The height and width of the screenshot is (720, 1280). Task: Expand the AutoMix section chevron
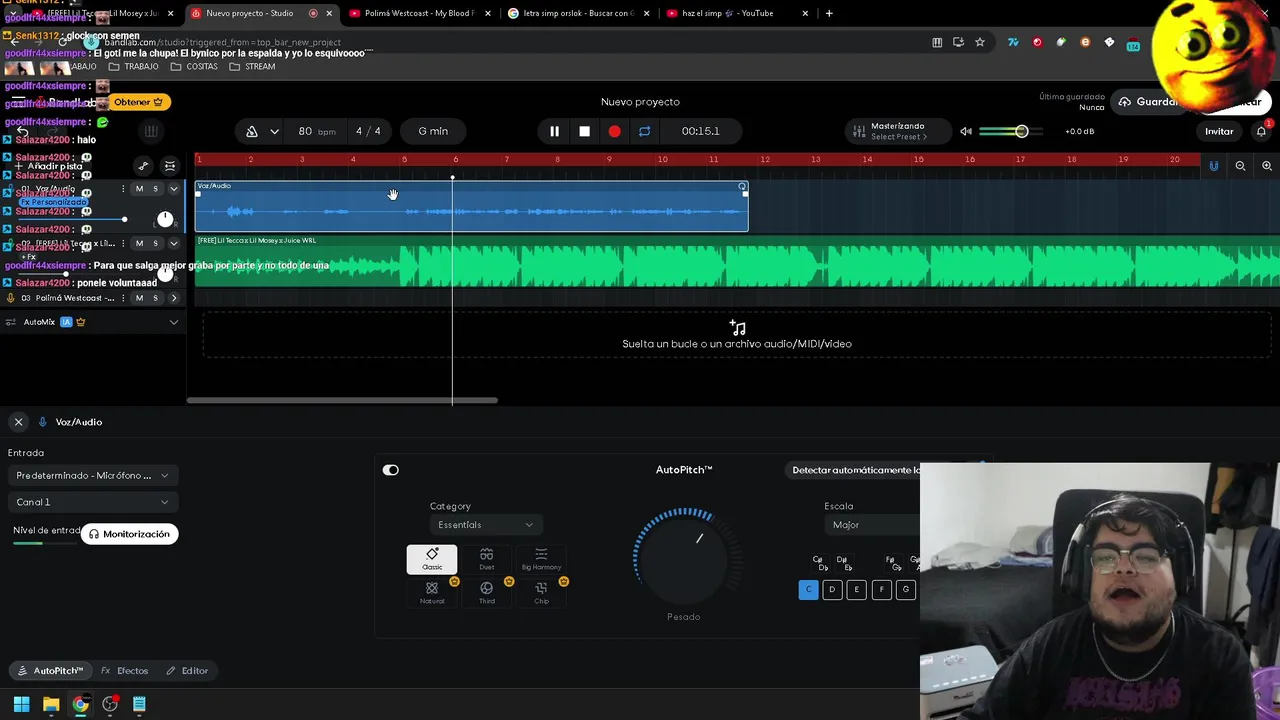click(173, 322)
